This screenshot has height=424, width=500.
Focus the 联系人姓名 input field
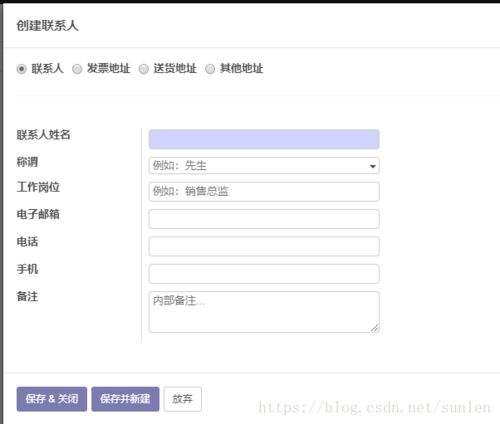click(x=264, y=139)
